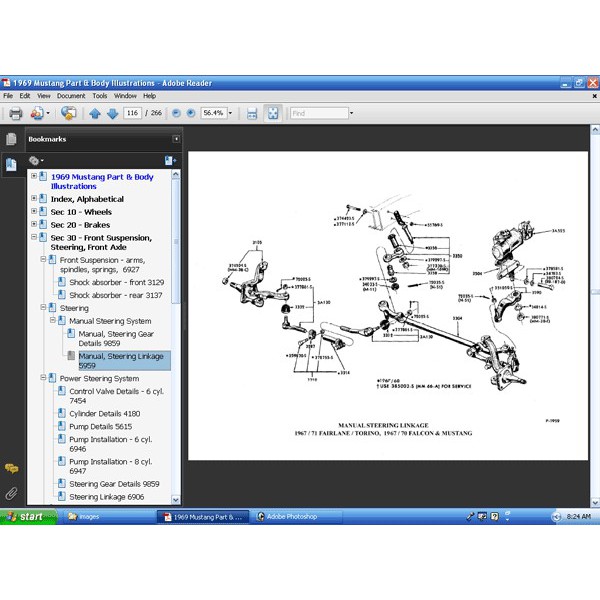Open Manual, Steering Gear Details 9859 bookmark

click(116, 339)
